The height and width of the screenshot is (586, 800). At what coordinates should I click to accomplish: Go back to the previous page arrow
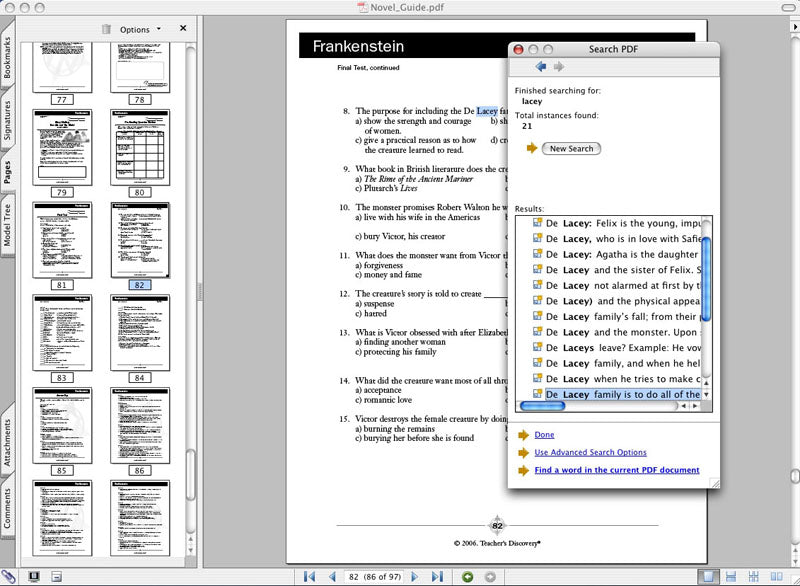coord(333,576)
